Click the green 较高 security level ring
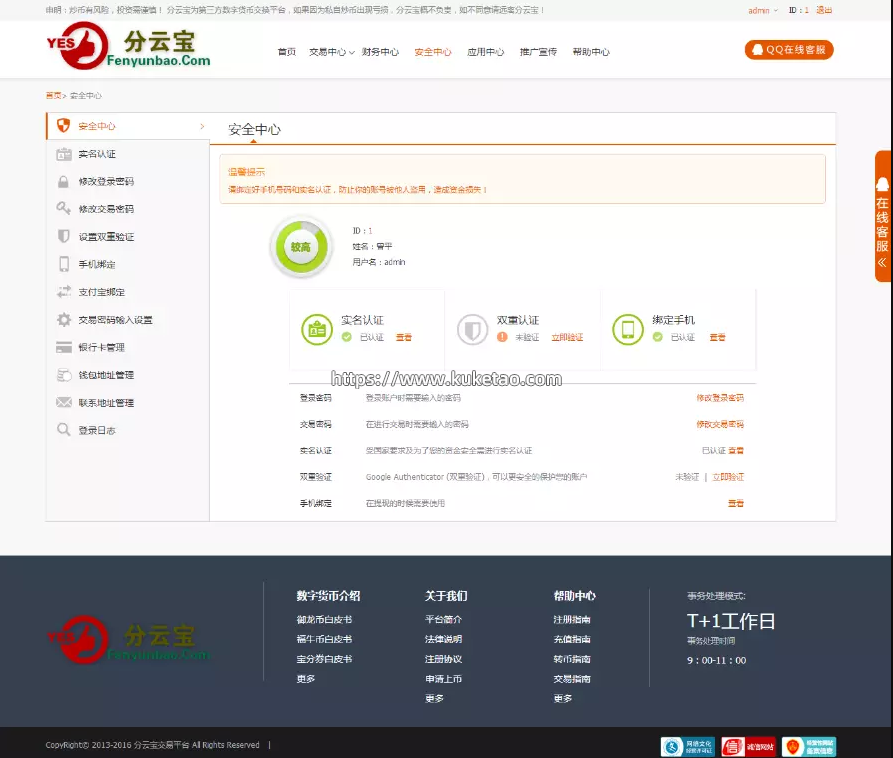This screenshot has height=758, width=893. 300,246
